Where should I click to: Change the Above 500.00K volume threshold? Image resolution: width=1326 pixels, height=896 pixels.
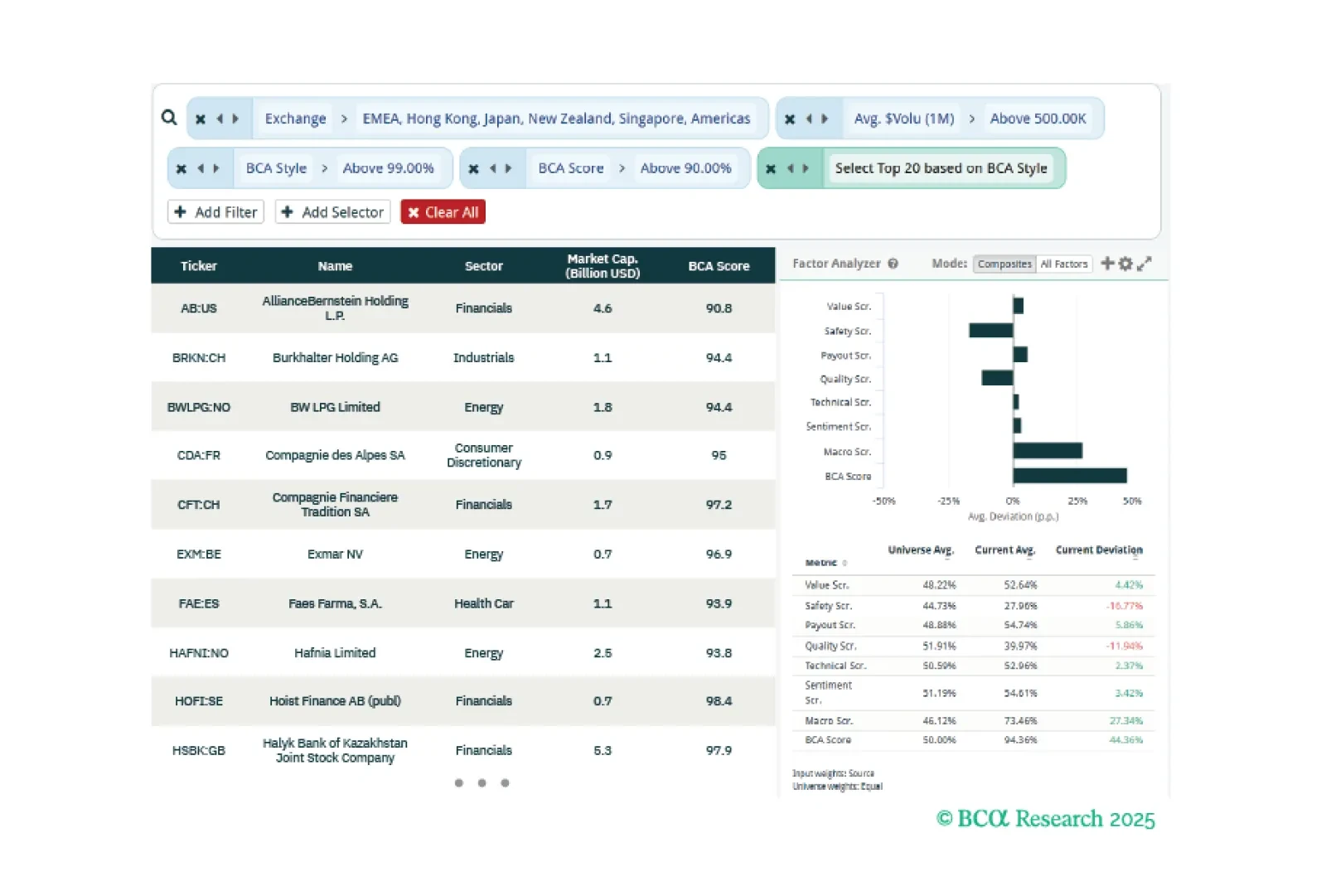[x=1038, y=119]
